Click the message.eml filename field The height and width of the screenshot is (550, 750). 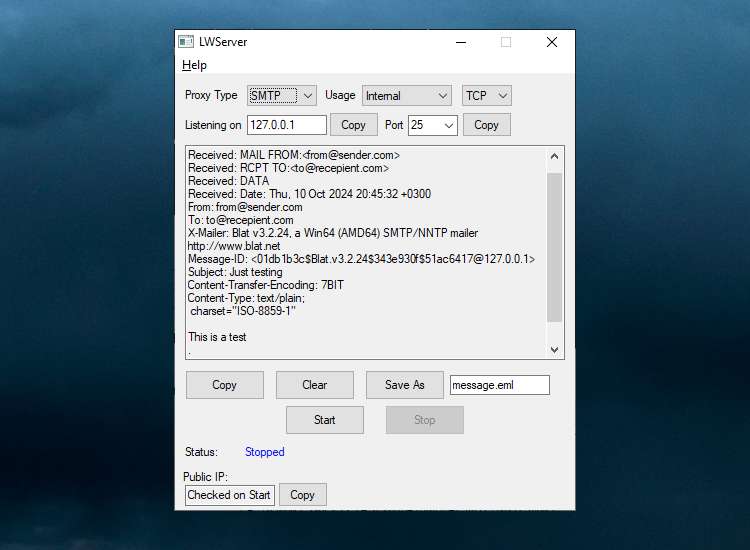coord(499,385)
